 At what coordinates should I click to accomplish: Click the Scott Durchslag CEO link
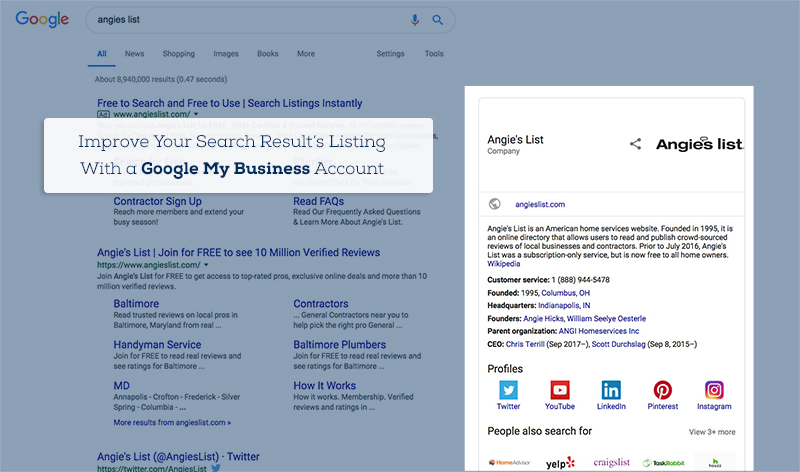618,344
